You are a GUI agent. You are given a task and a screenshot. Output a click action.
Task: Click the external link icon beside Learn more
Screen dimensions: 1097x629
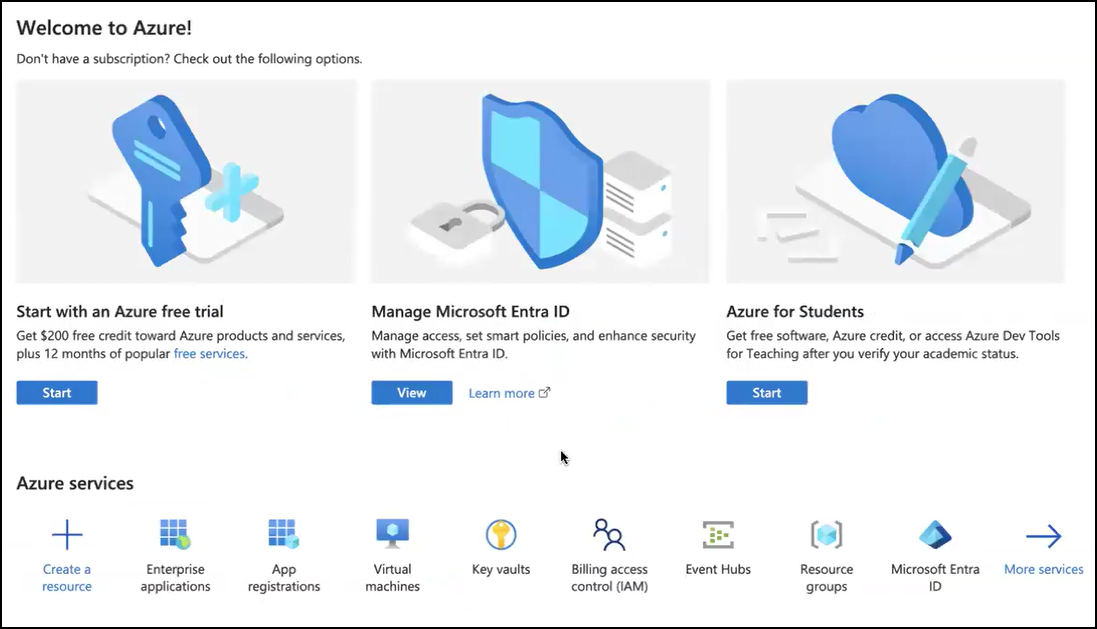point(544,393)
